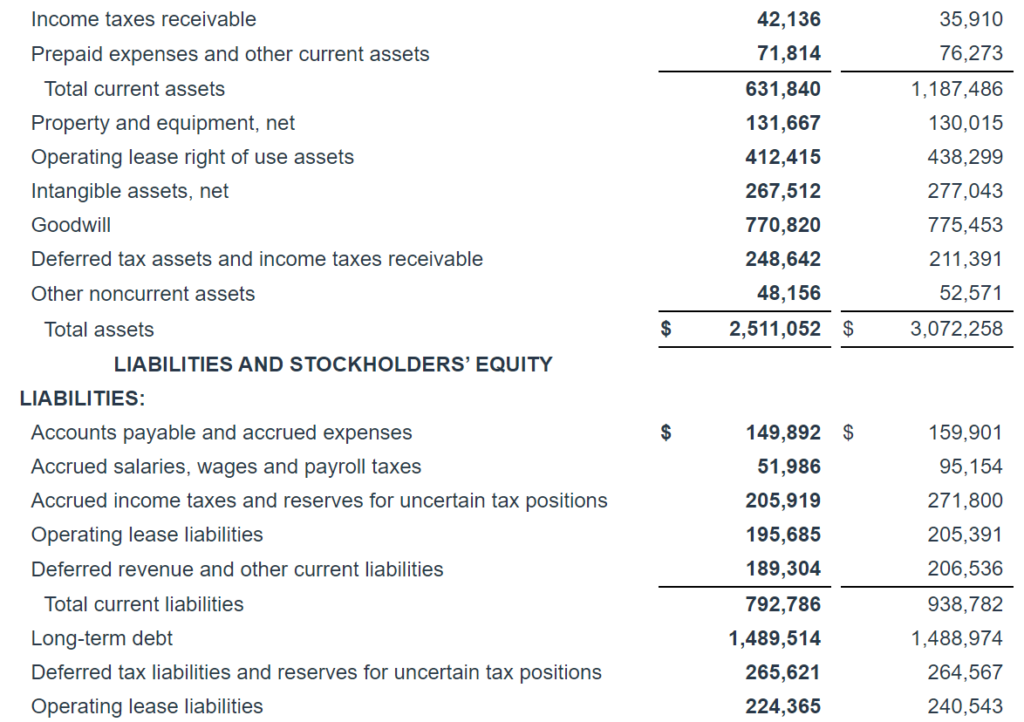The height and width of the screenshot is (722, 1024).
Task: Click the Total assets value 2,511,052
Action: click(774, 329)
